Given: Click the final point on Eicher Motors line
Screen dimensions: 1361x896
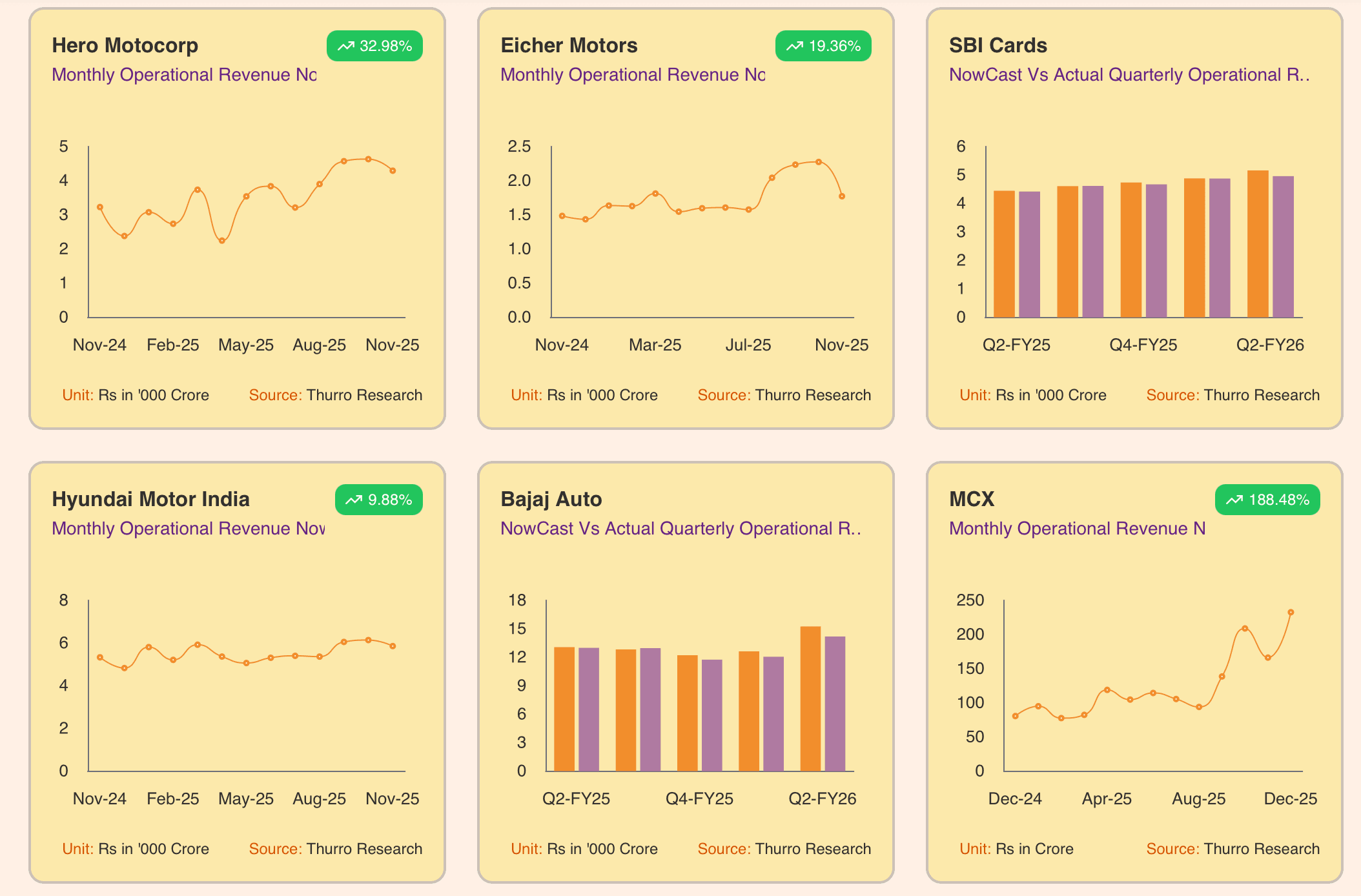Looking at the screenshot, I should pyautogui.click(x=842, y=196).
